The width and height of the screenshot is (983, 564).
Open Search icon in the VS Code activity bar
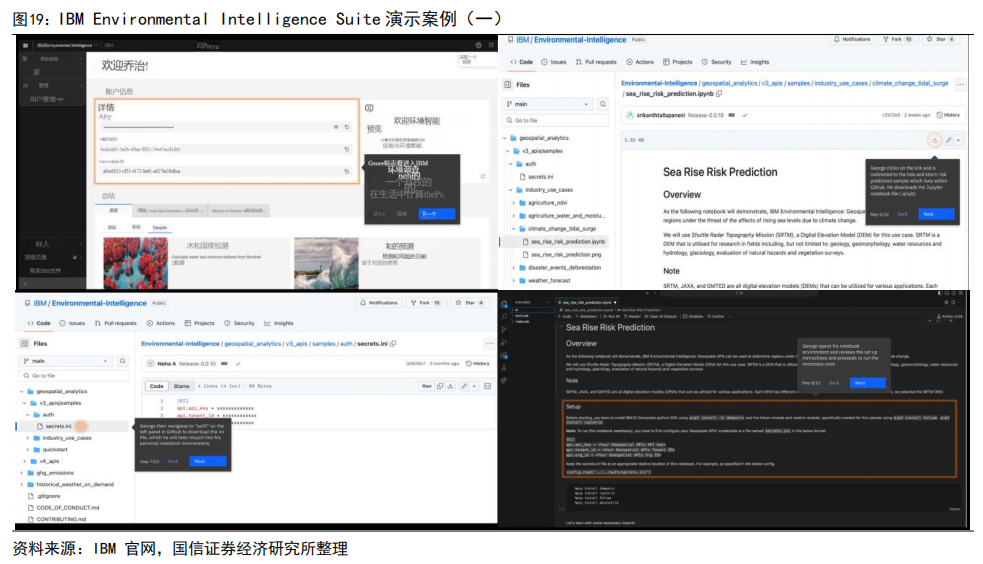pos(504,317)
